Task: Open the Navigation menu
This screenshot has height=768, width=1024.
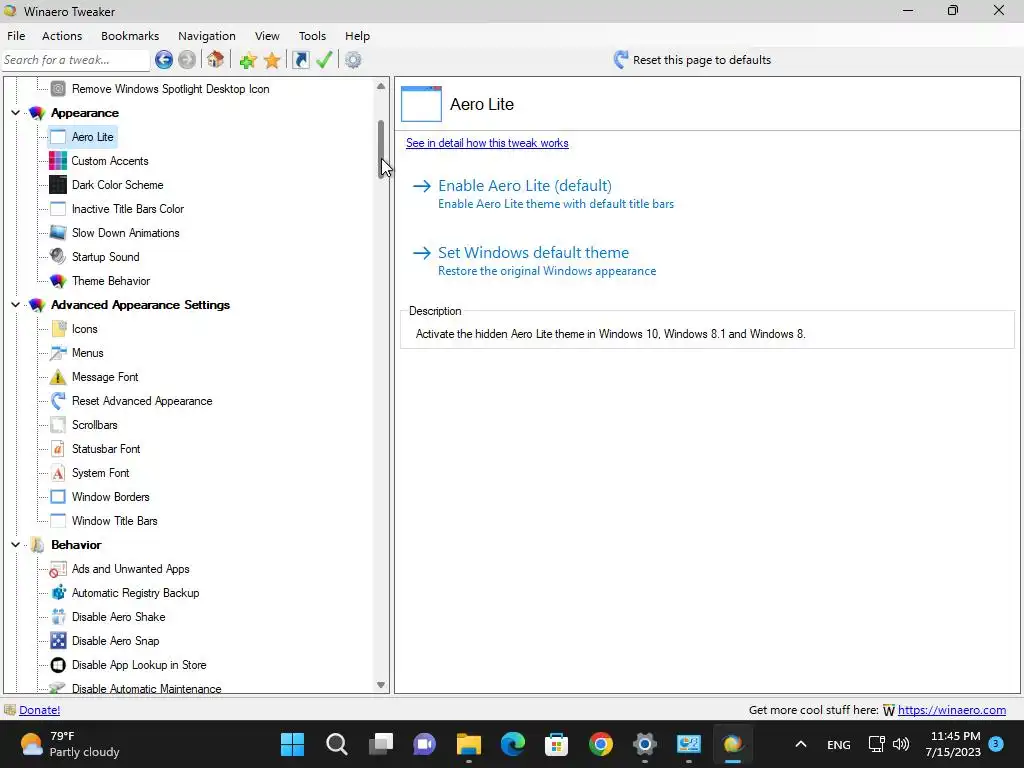Action: pyautogui.click(x=207, y=36)
